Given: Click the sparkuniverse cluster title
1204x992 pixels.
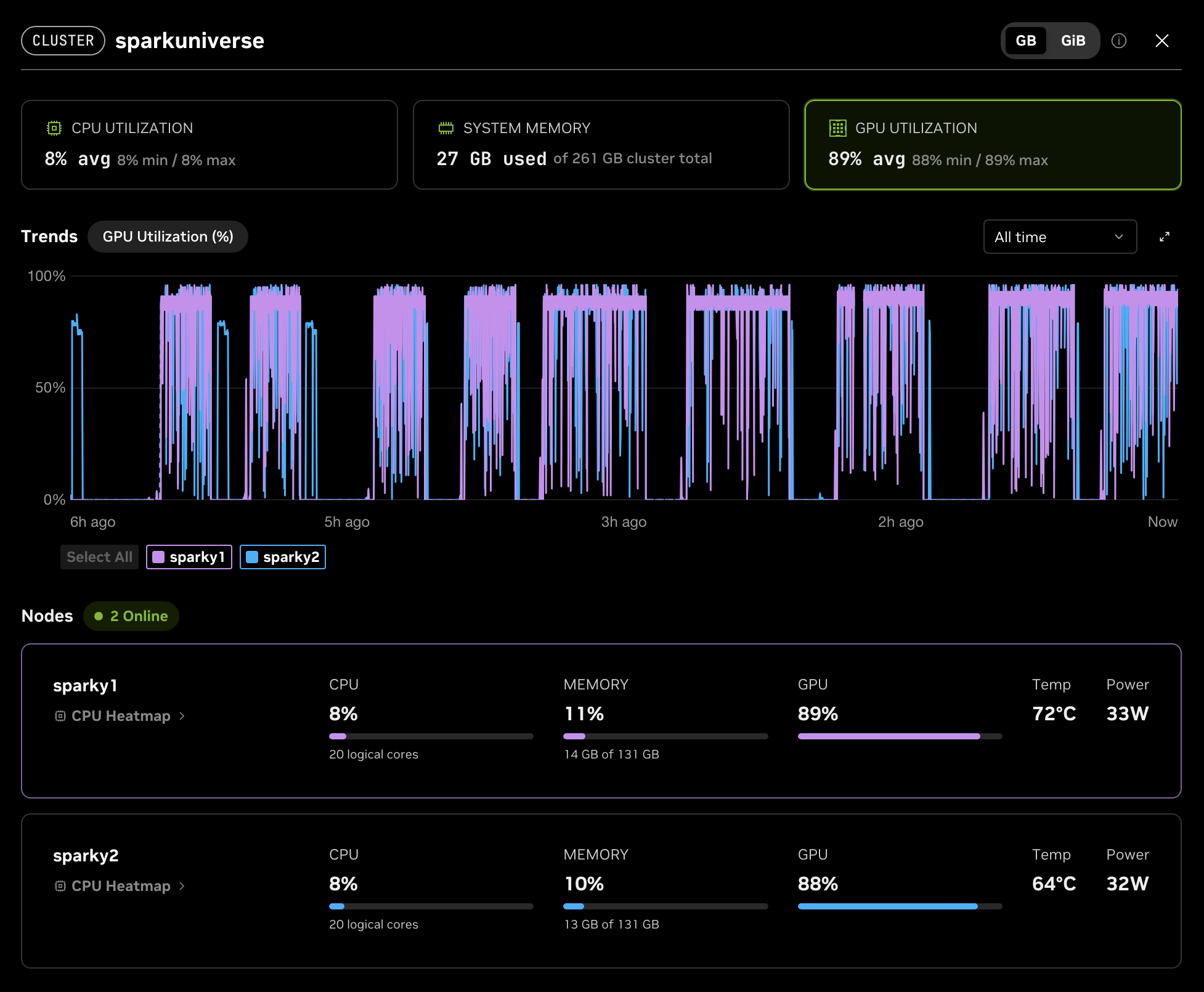Looking at the screenshot, I should [190, 41].
